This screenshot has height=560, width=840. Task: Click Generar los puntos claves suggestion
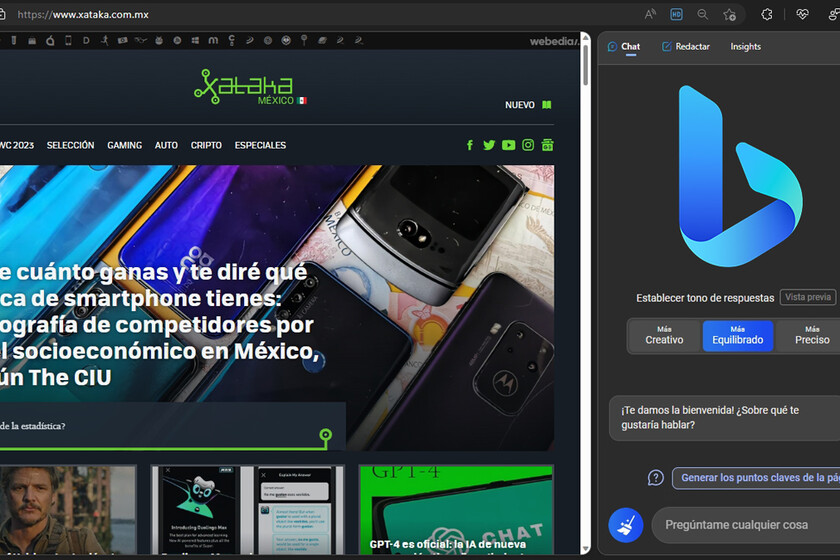756,477
